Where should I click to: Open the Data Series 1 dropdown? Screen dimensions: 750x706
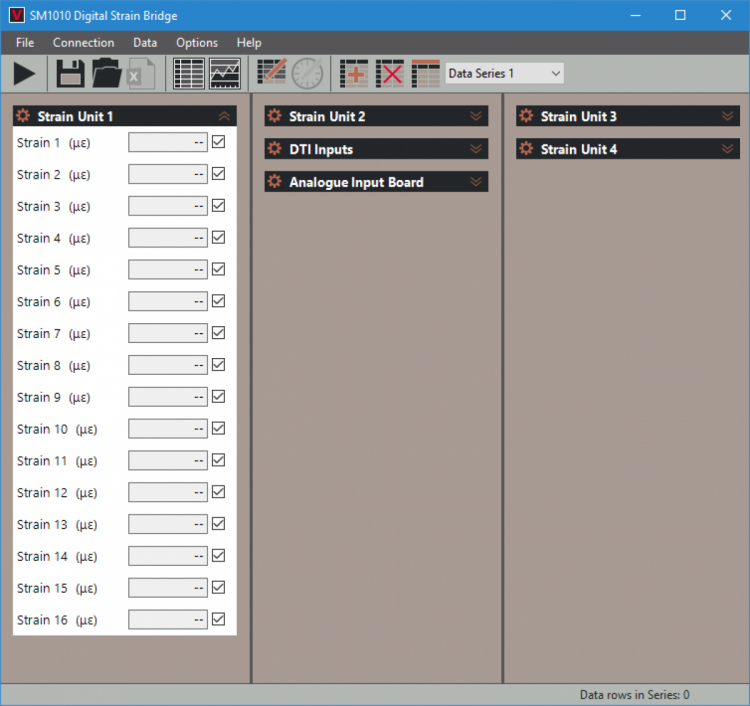505,73
